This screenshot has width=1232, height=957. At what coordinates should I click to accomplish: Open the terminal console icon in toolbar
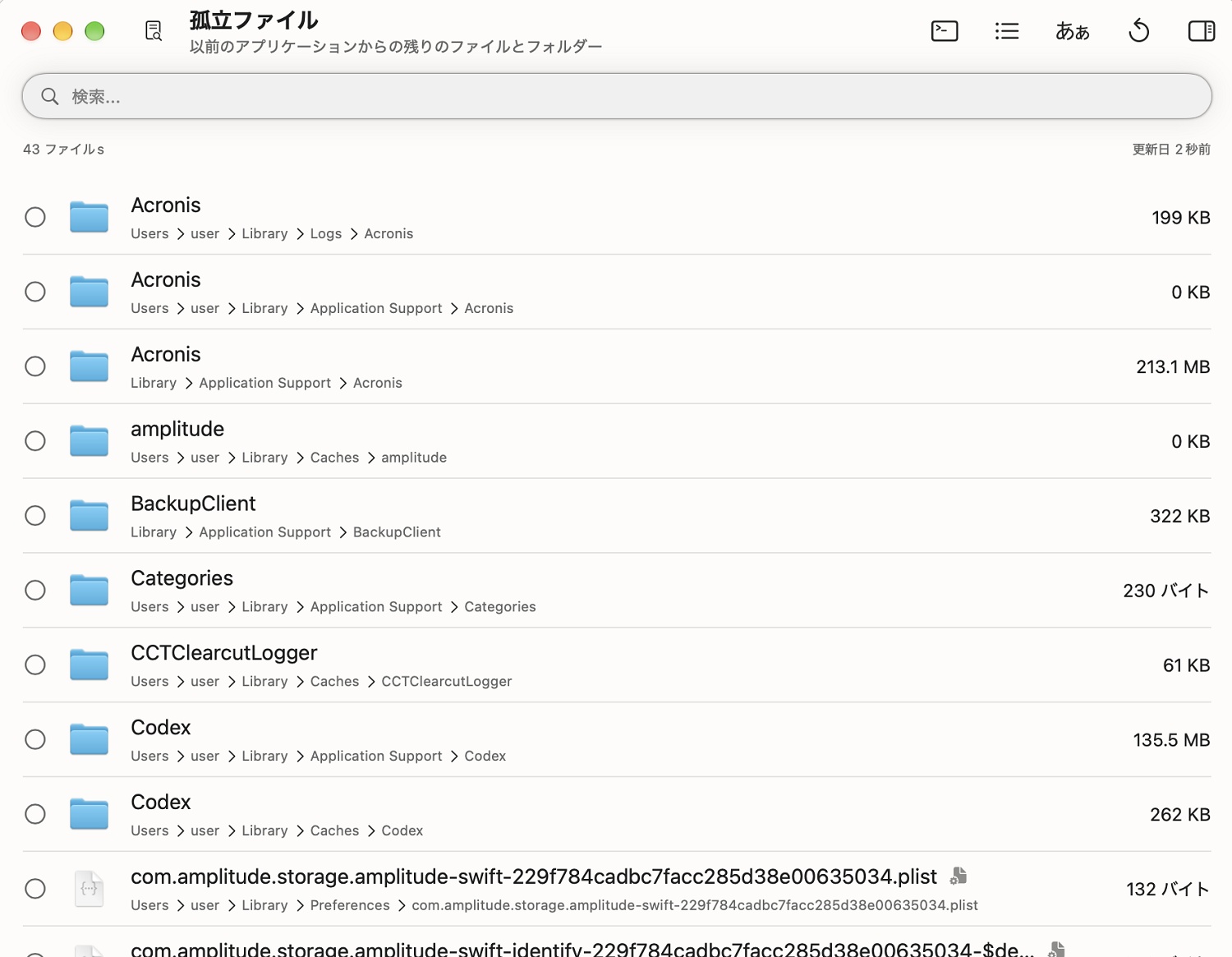pos(945,31)
